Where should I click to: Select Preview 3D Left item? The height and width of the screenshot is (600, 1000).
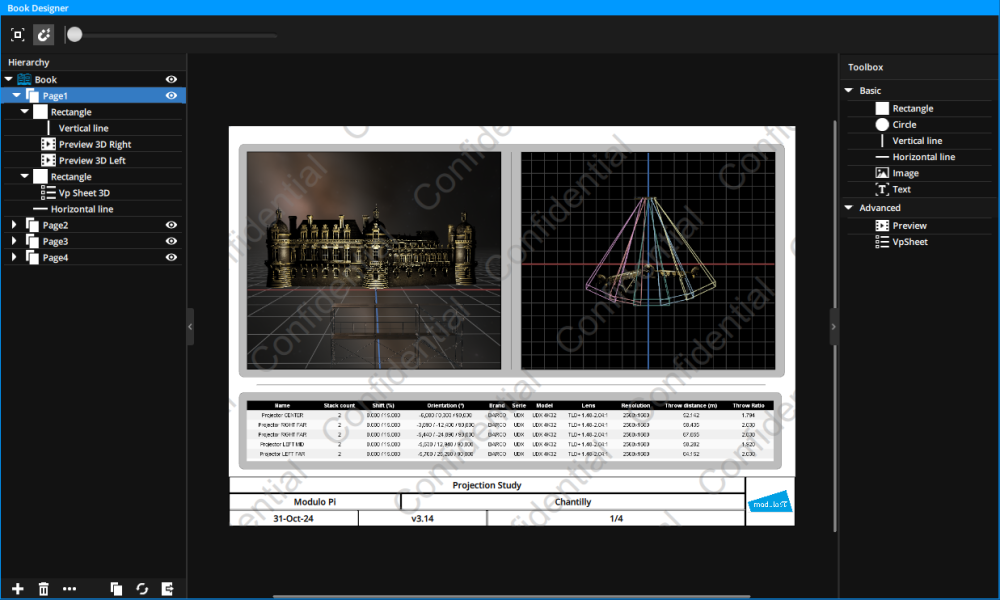click(92, 160)
